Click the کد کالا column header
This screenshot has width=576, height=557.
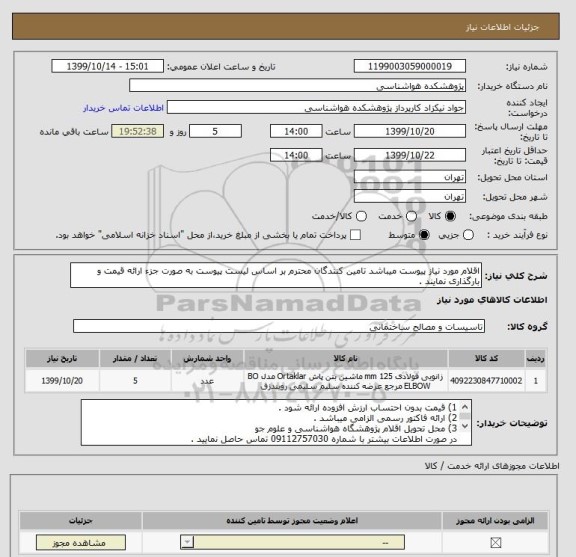tap(486, 359)
